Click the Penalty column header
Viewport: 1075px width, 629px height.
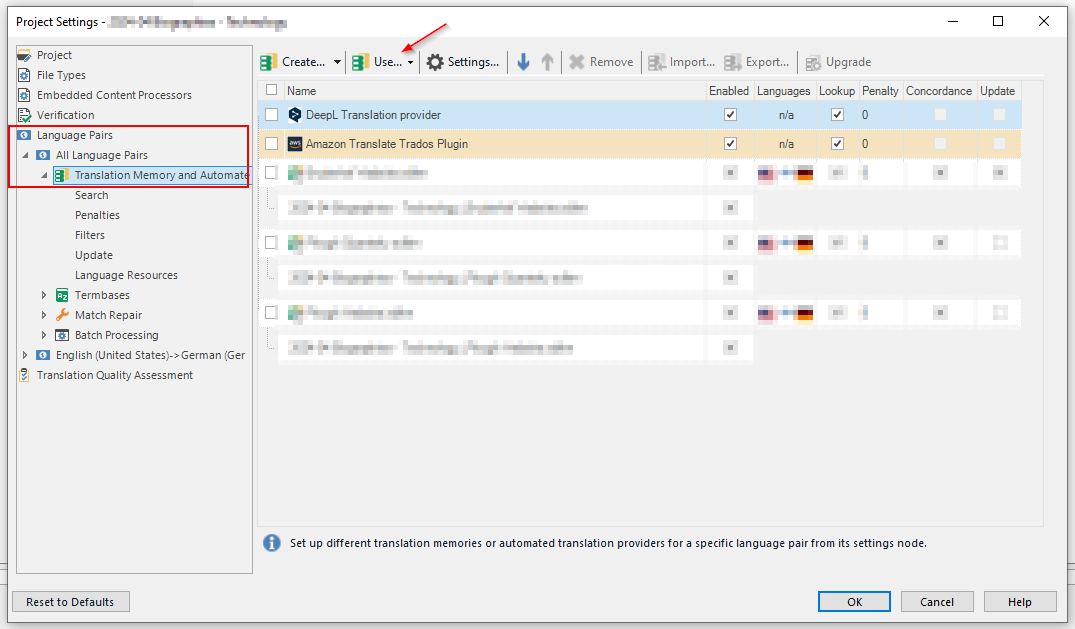pyautogui.click(x=880, y=91)
